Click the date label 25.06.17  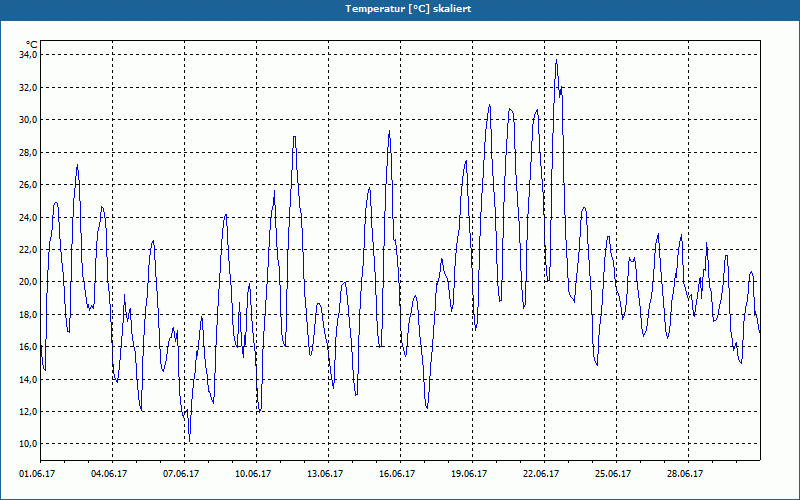613,474
